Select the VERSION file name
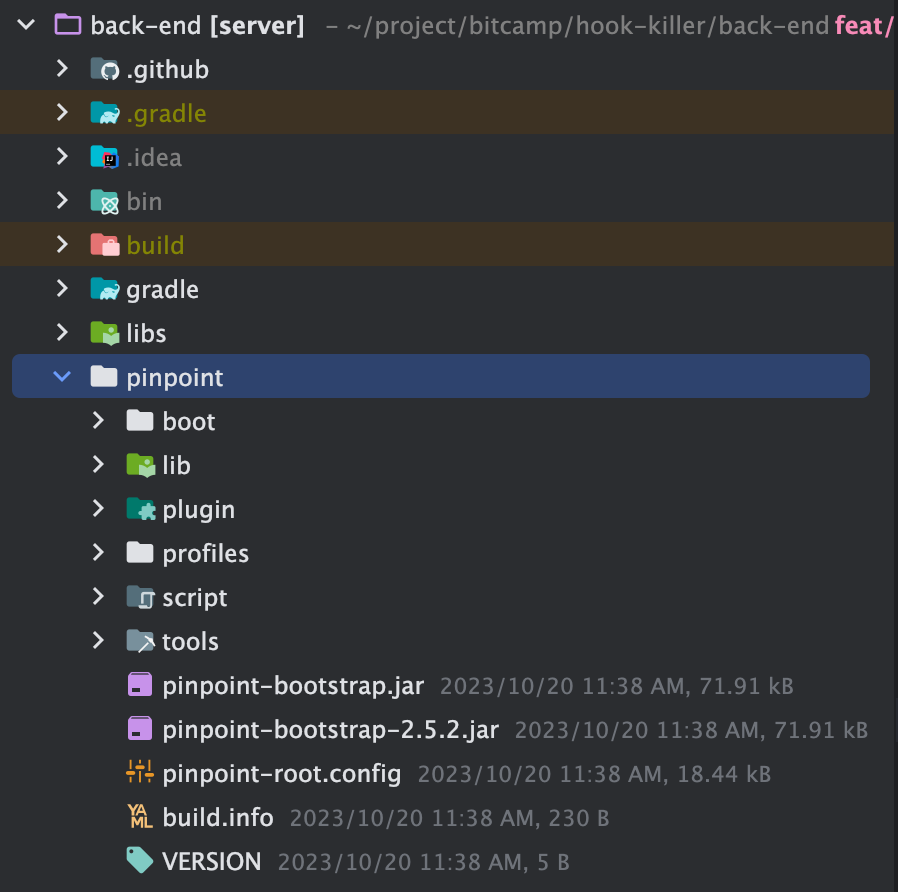Viewport: 898px width, 892px height. [x=212, y=862]
